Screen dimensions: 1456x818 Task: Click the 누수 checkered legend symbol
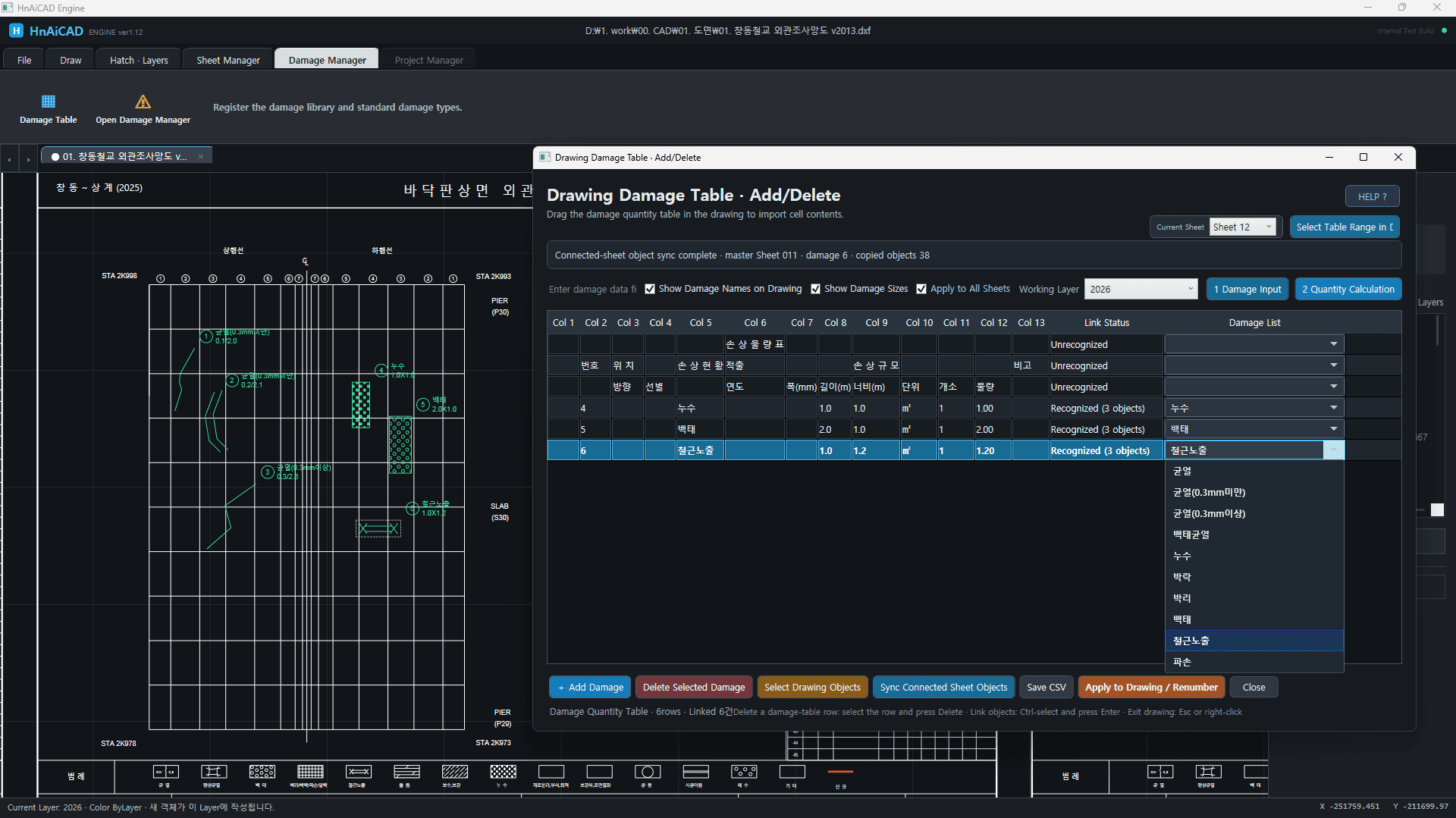pos(503,772)
